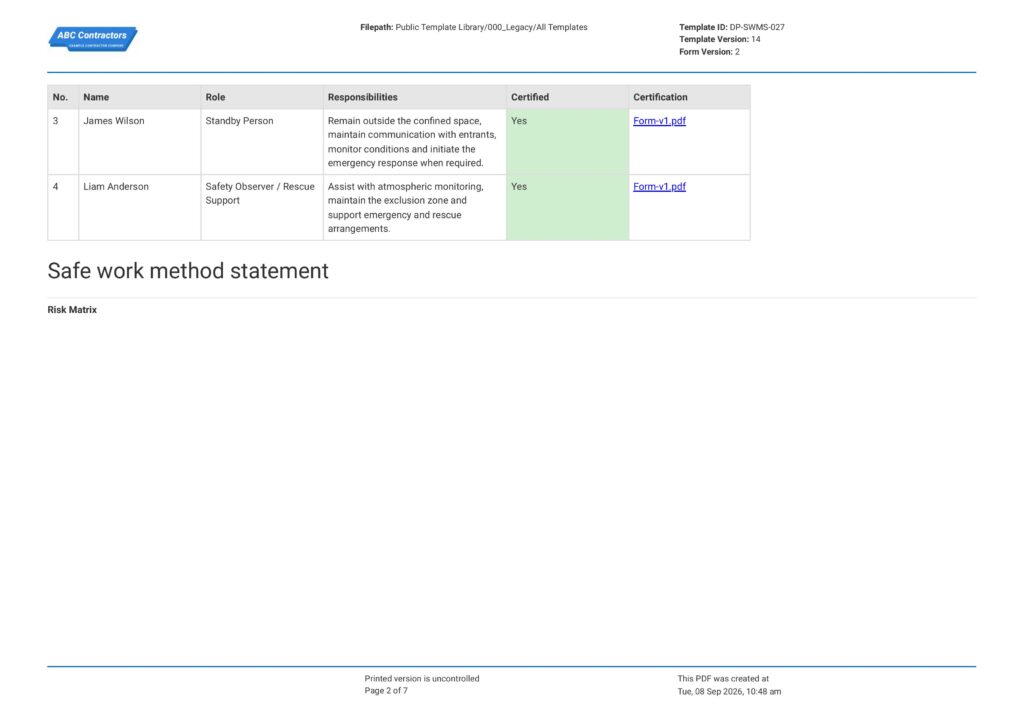This screenshot has height=725, width=1024.
Task: Click responsibilities text starting 'Remain outside'
Action: (x=412, y=142)
